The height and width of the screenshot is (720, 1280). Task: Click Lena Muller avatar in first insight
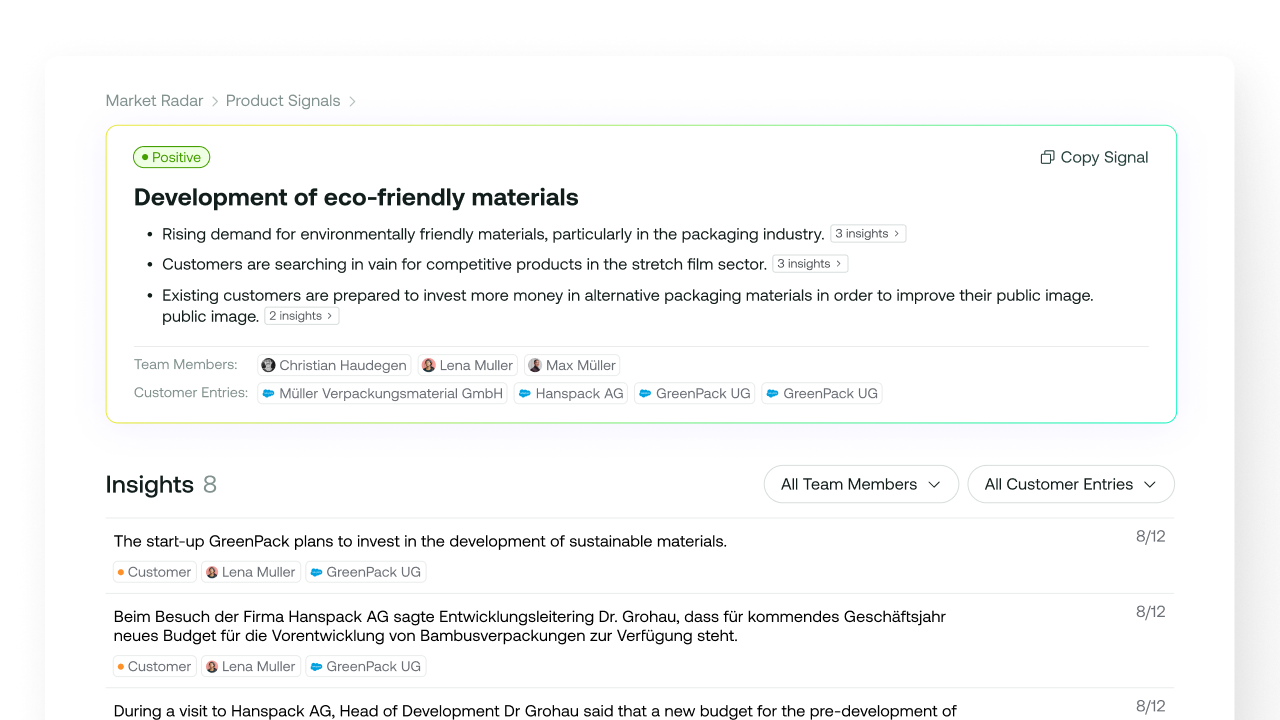211,572
